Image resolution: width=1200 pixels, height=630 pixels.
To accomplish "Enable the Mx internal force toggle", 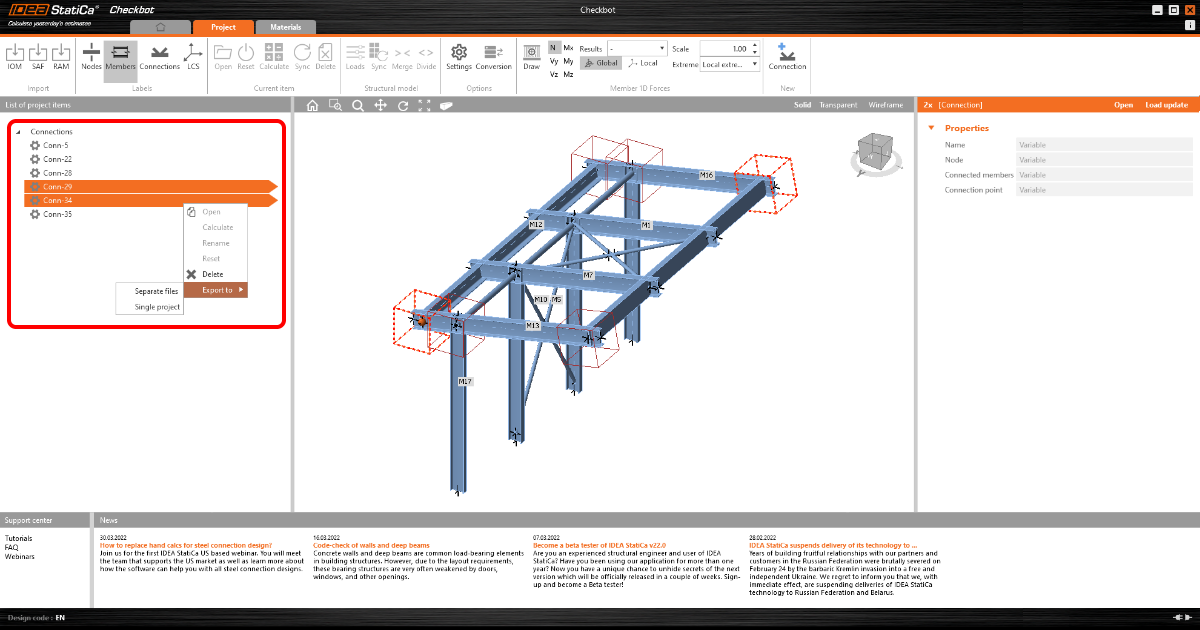I will [x=568, y=48].
